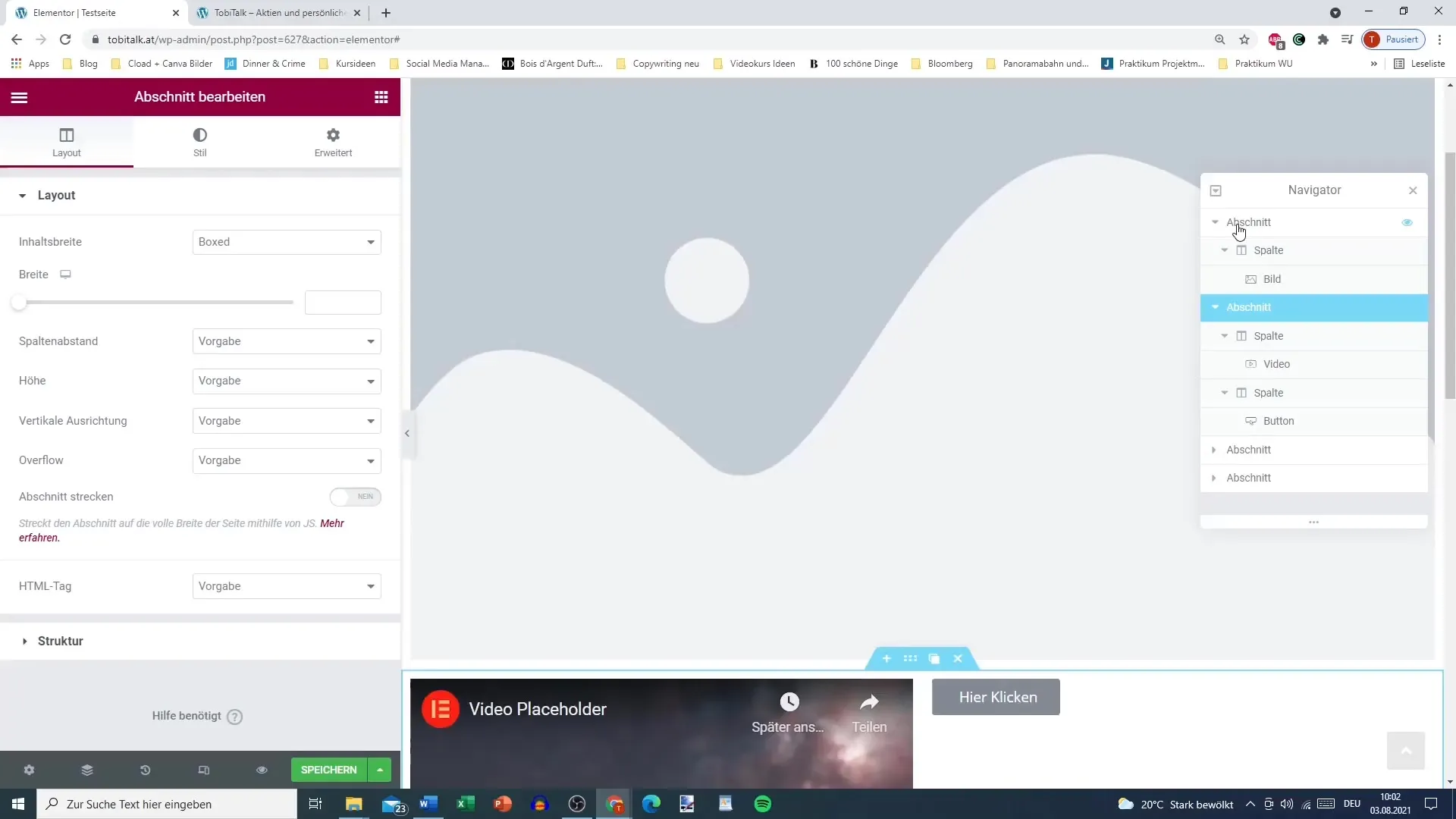Add section with the plus handle icon
The image size is (1456, 819).
pyautogui.click(x=886, y=658)
